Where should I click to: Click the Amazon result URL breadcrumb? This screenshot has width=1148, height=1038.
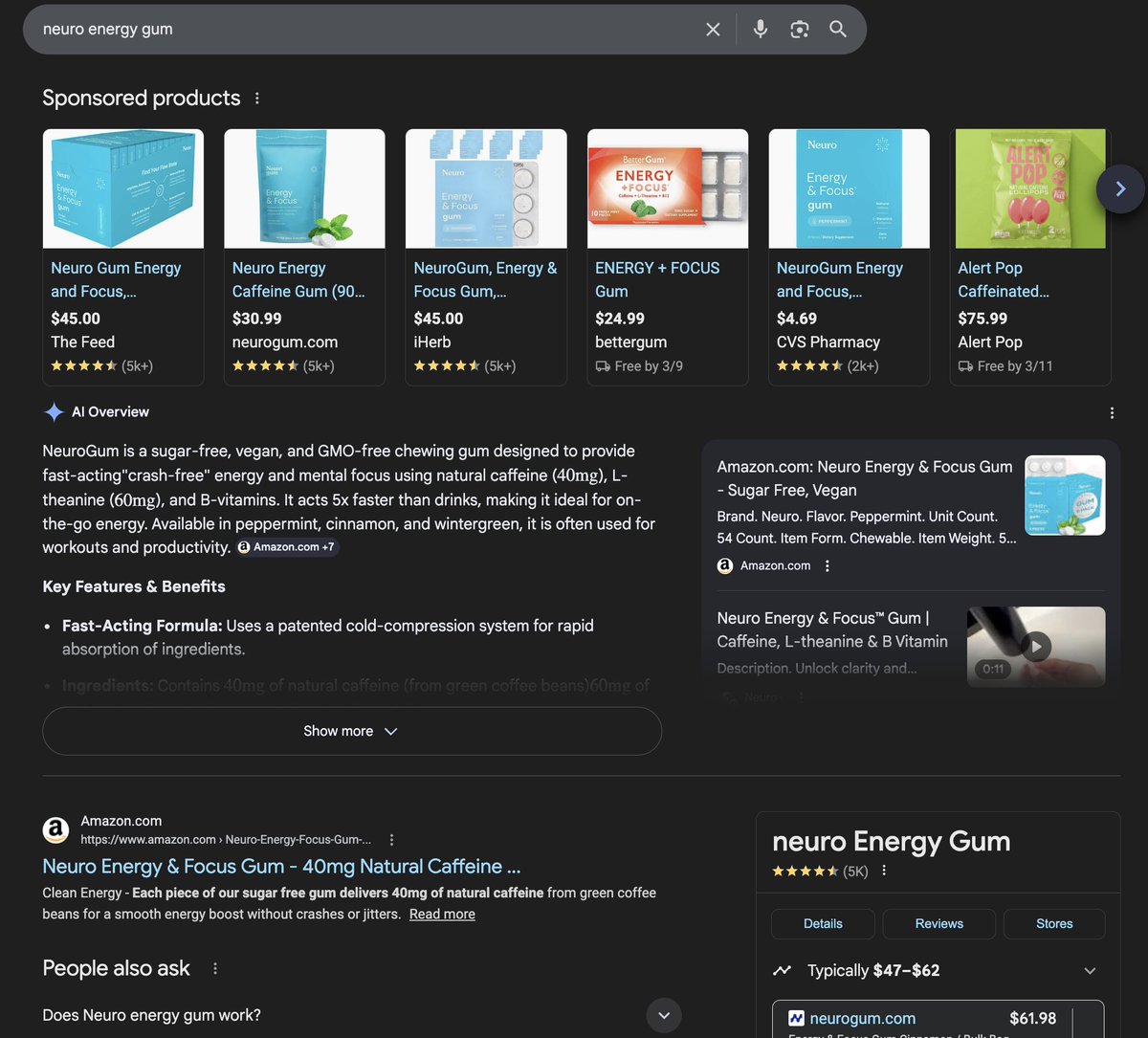[x=227, y=840]
